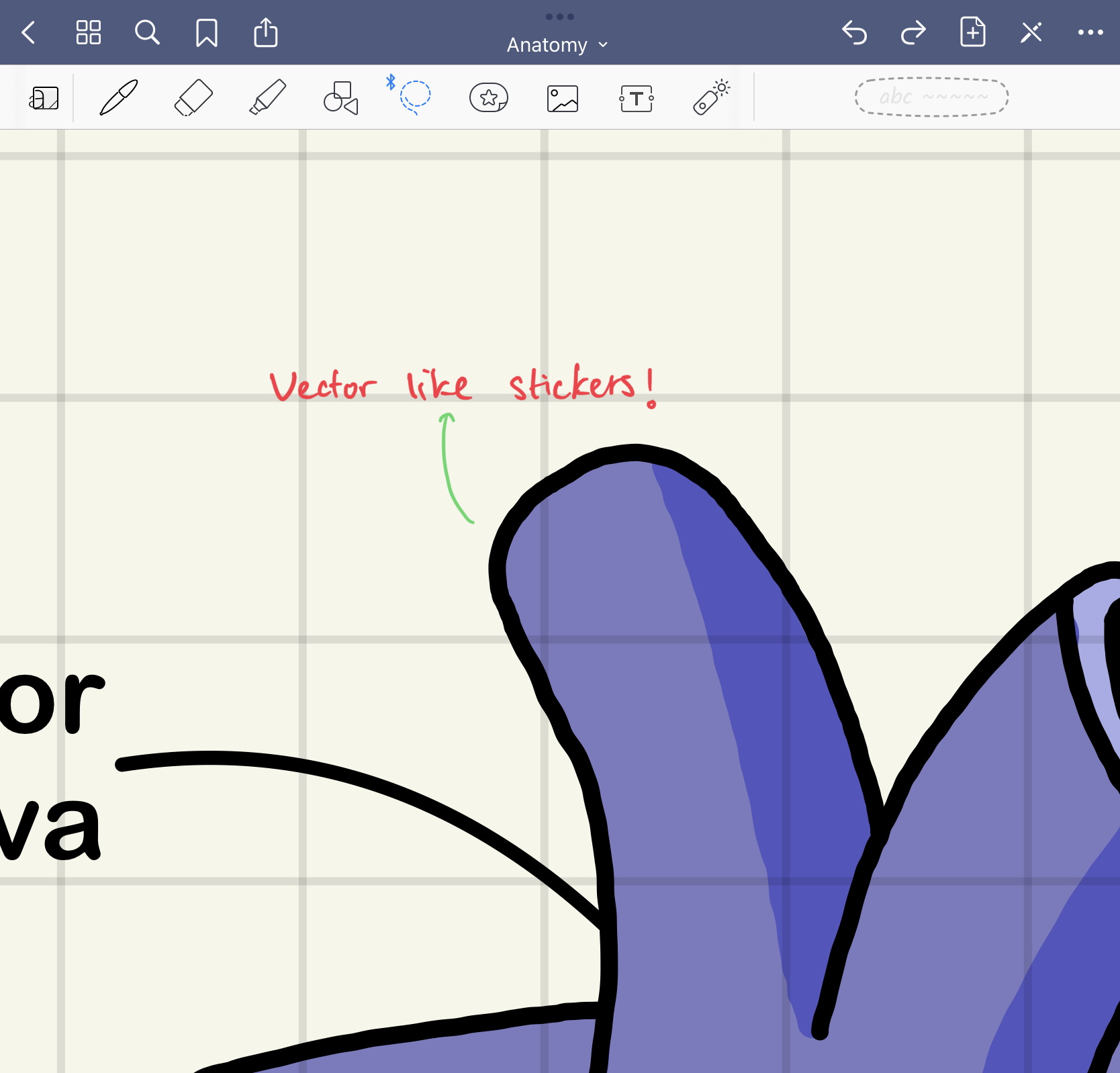This screenshot has width=1120, height=1073.
Task: Open the Elements stickers tool
Action: coord(489,98)
